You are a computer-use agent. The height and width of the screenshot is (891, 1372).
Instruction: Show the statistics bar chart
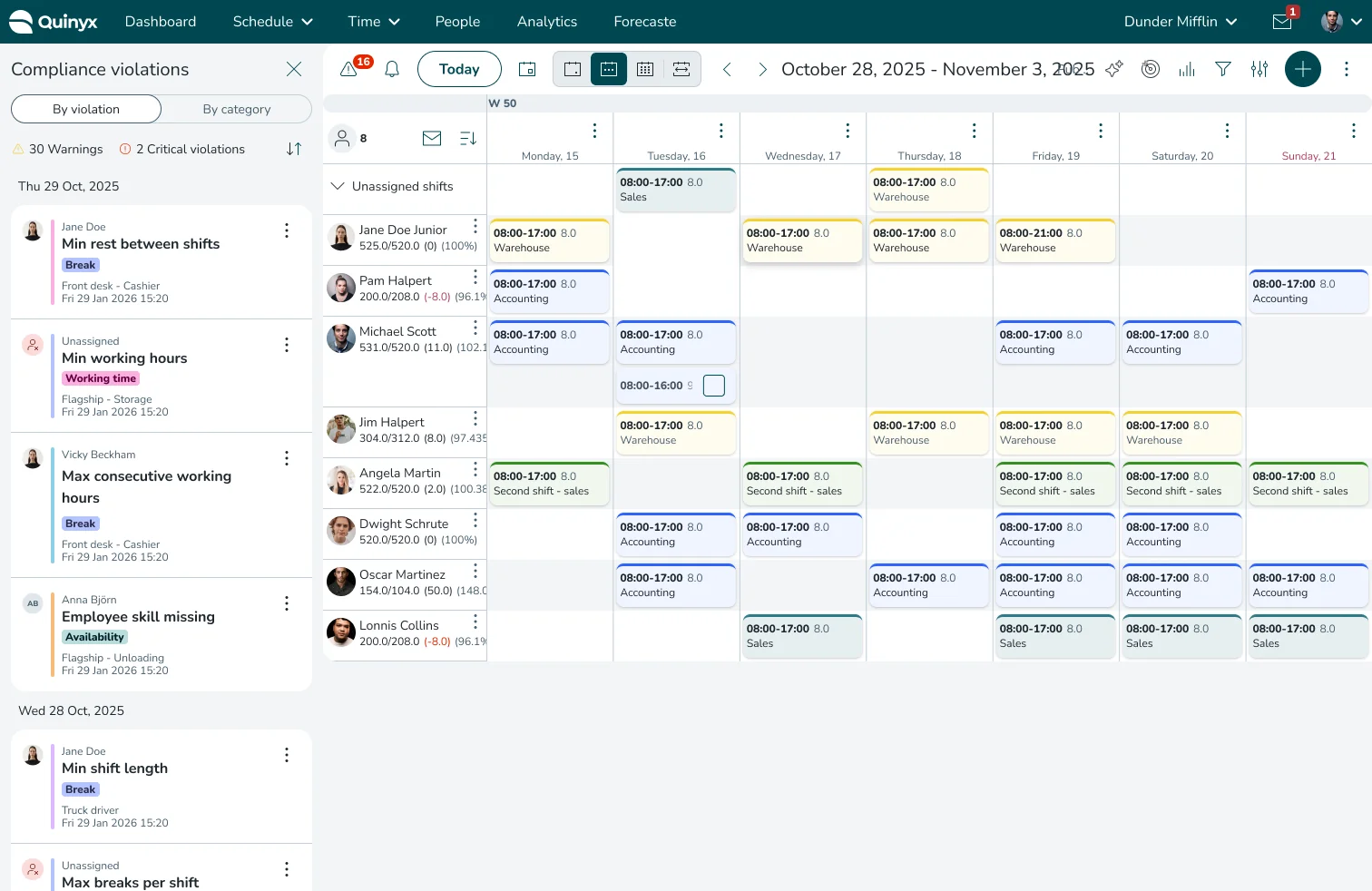(1187, 69)
